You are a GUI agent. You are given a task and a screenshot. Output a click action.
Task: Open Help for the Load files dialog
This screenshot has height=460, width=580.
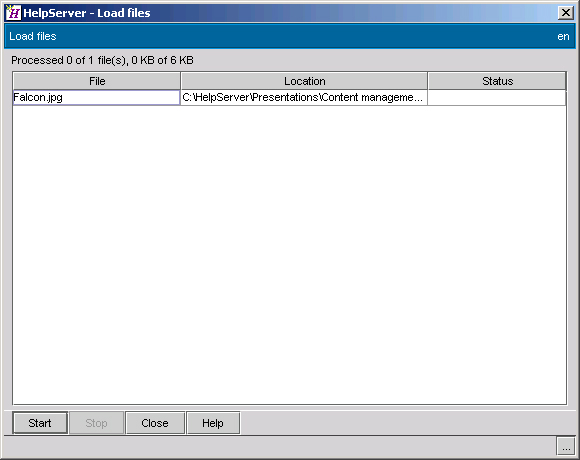[213, 423]
